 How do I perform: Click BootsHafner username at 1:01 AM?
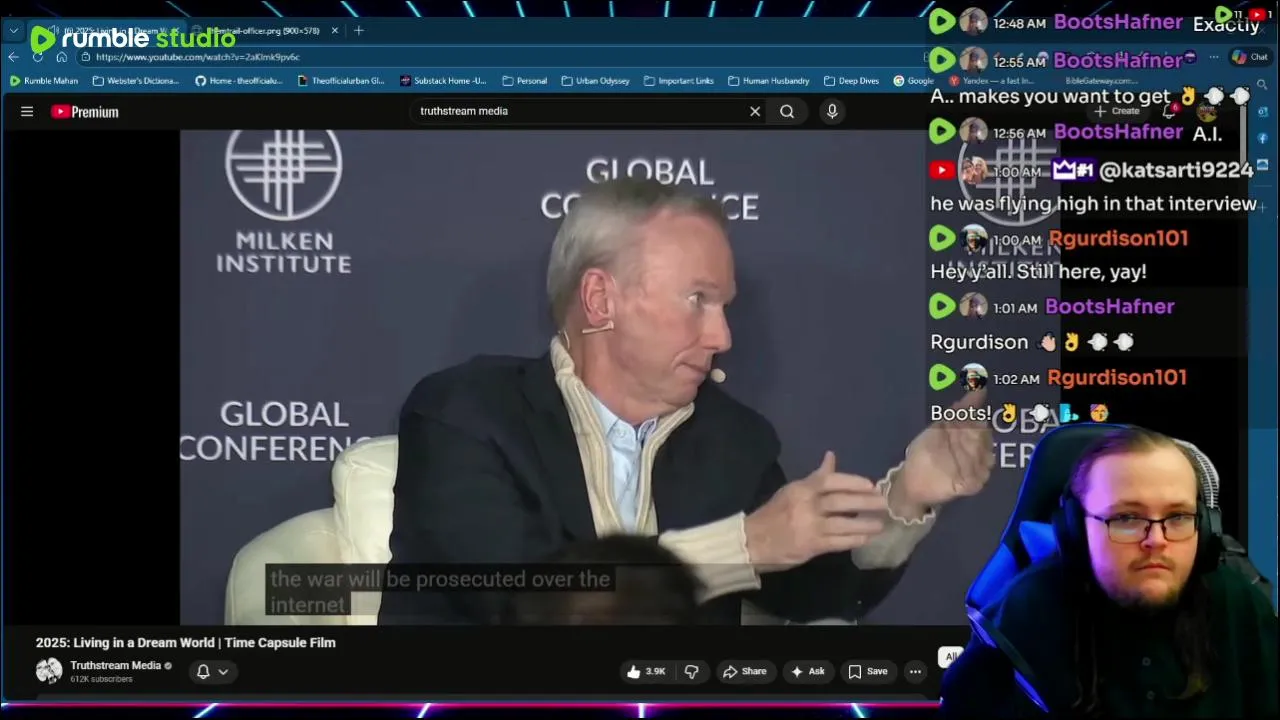(1110, 306)
